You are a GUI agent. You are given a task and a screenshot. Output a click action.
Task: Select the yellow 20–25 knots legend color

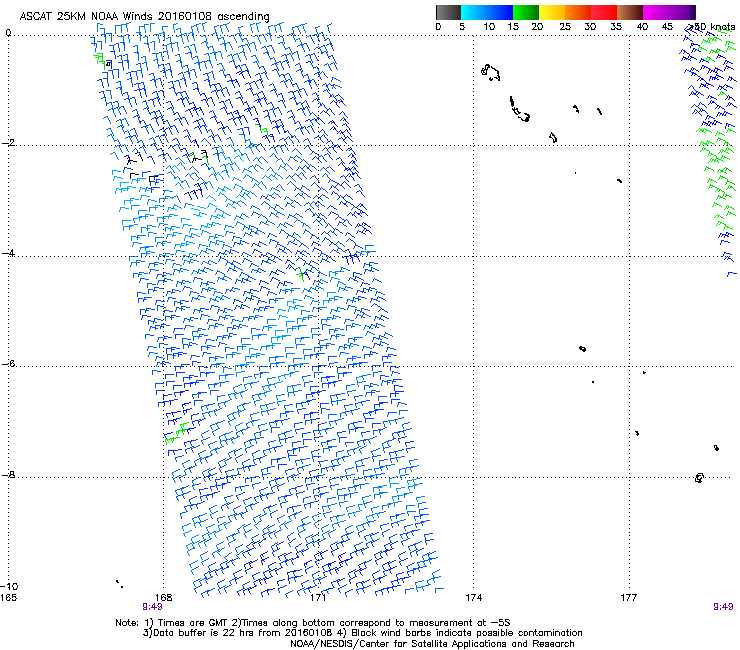tap(552, 12)
